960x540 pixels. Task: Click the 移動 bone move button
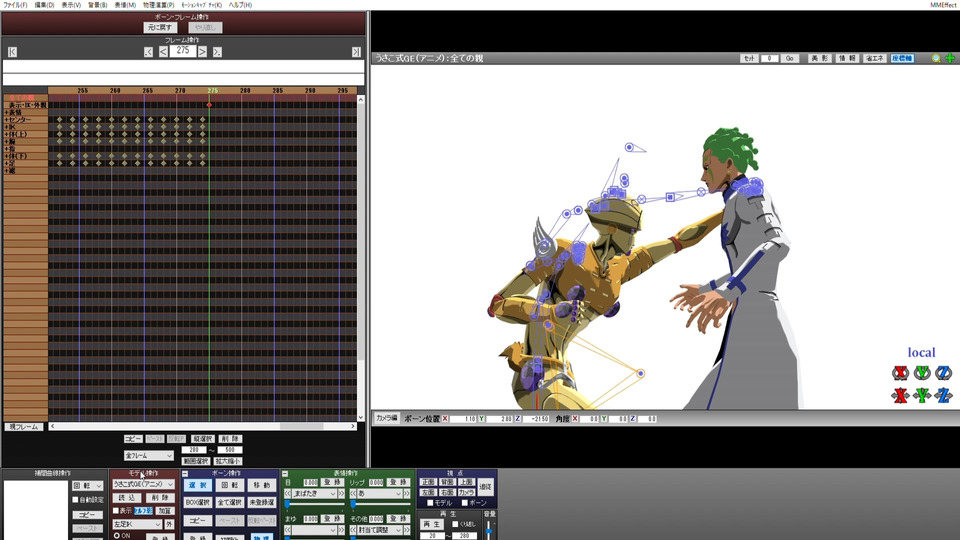coord(261,486)
